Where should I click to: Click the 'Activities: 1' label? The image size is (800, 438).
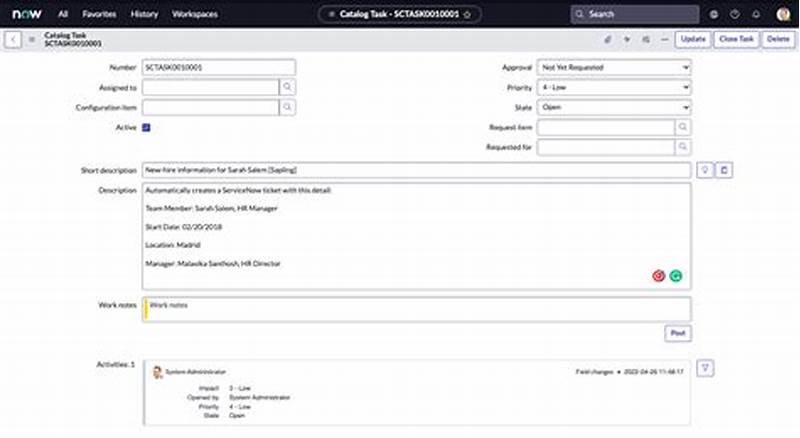click(116, 364)
